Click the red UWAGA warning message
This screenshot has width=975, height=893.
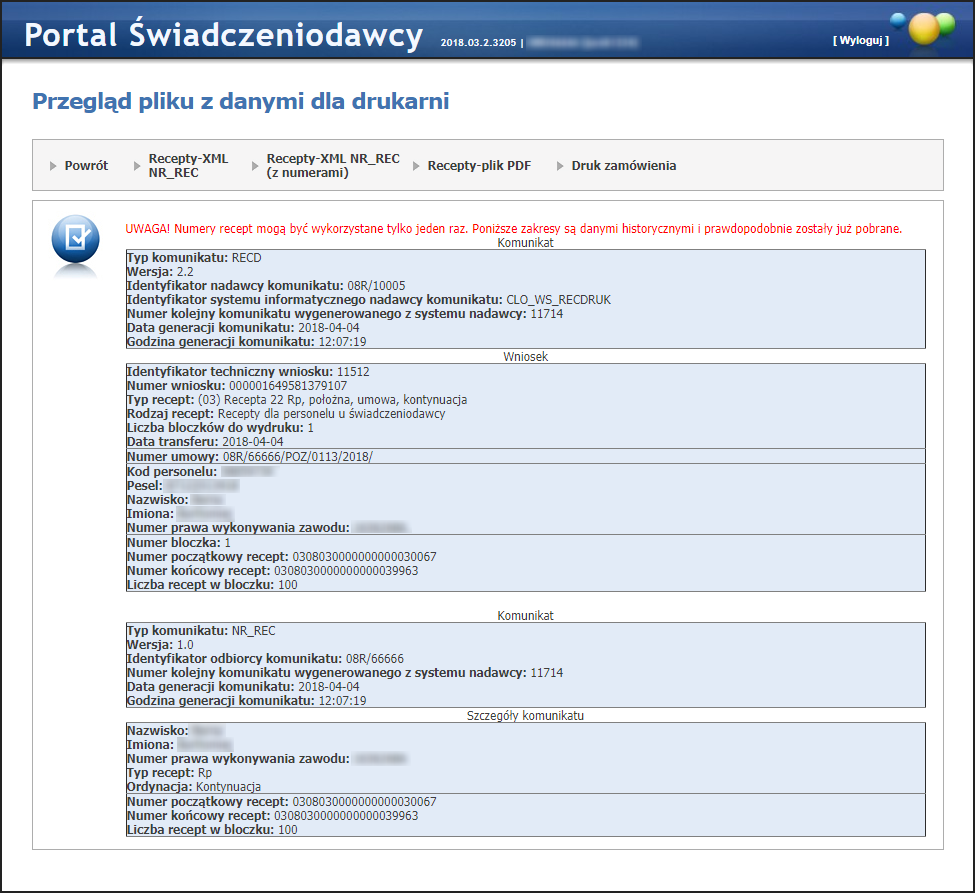(x=513, y=229)
